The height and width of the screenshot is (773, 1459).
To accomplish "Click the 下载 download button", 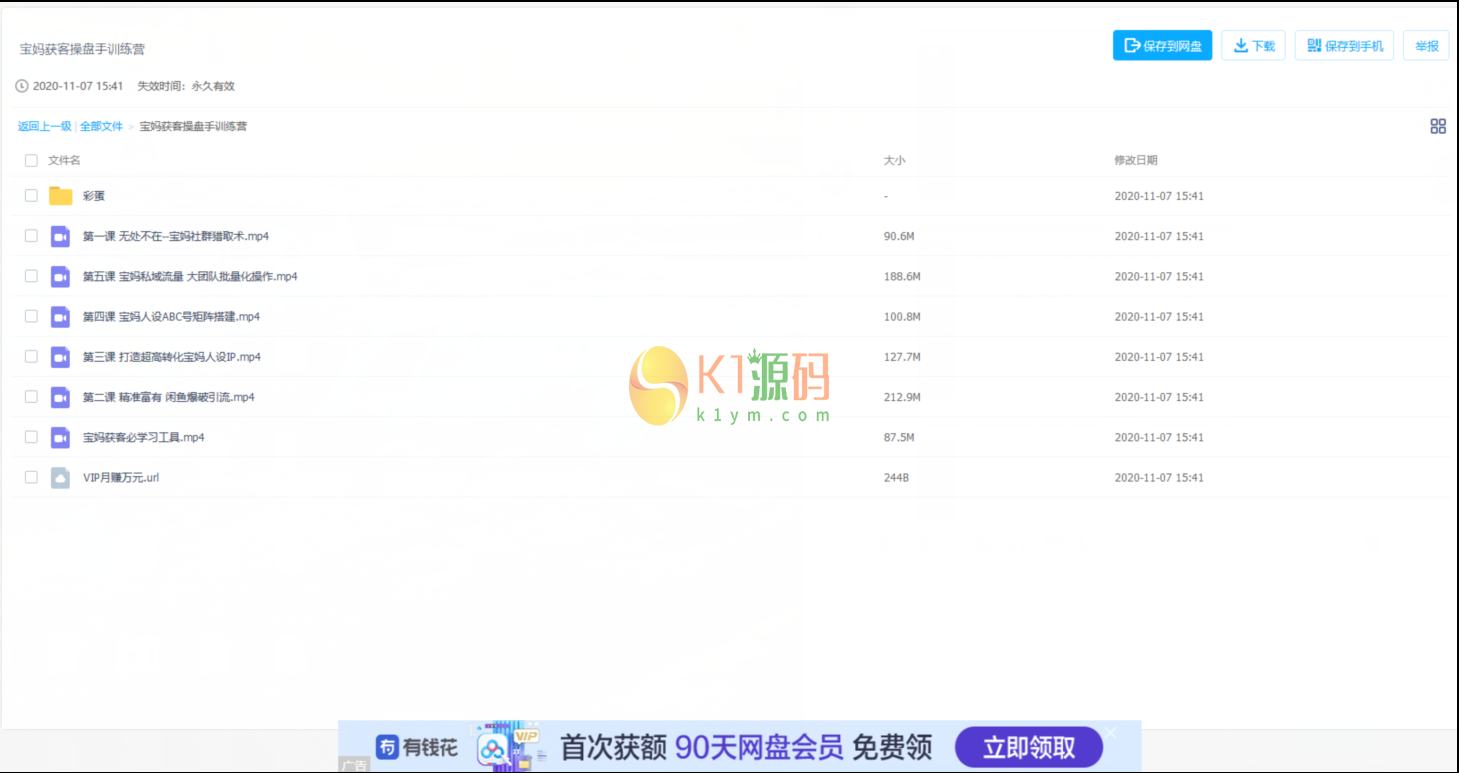I will pos(1253,45).
